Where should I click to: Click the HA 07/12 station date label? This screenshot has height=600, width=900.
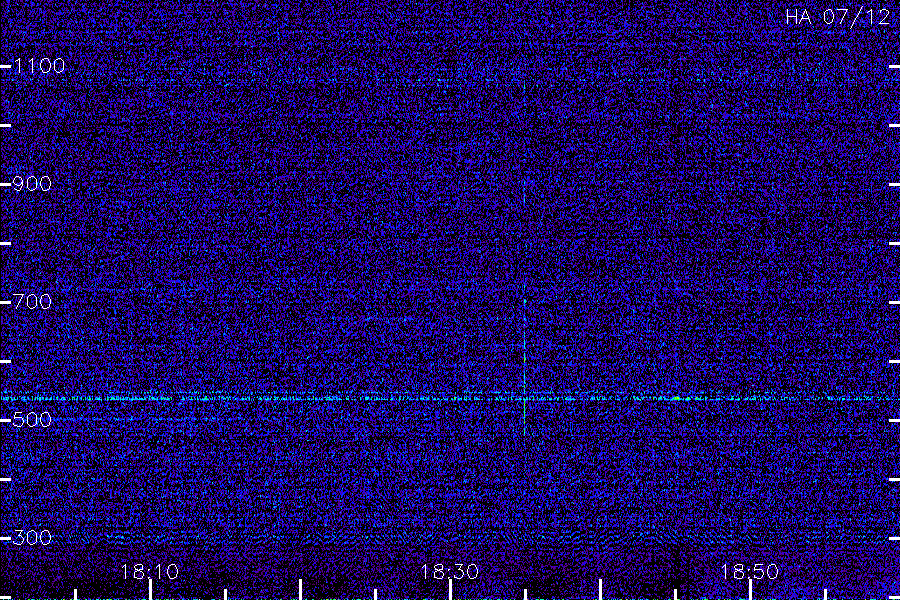(x=837, y=17)
